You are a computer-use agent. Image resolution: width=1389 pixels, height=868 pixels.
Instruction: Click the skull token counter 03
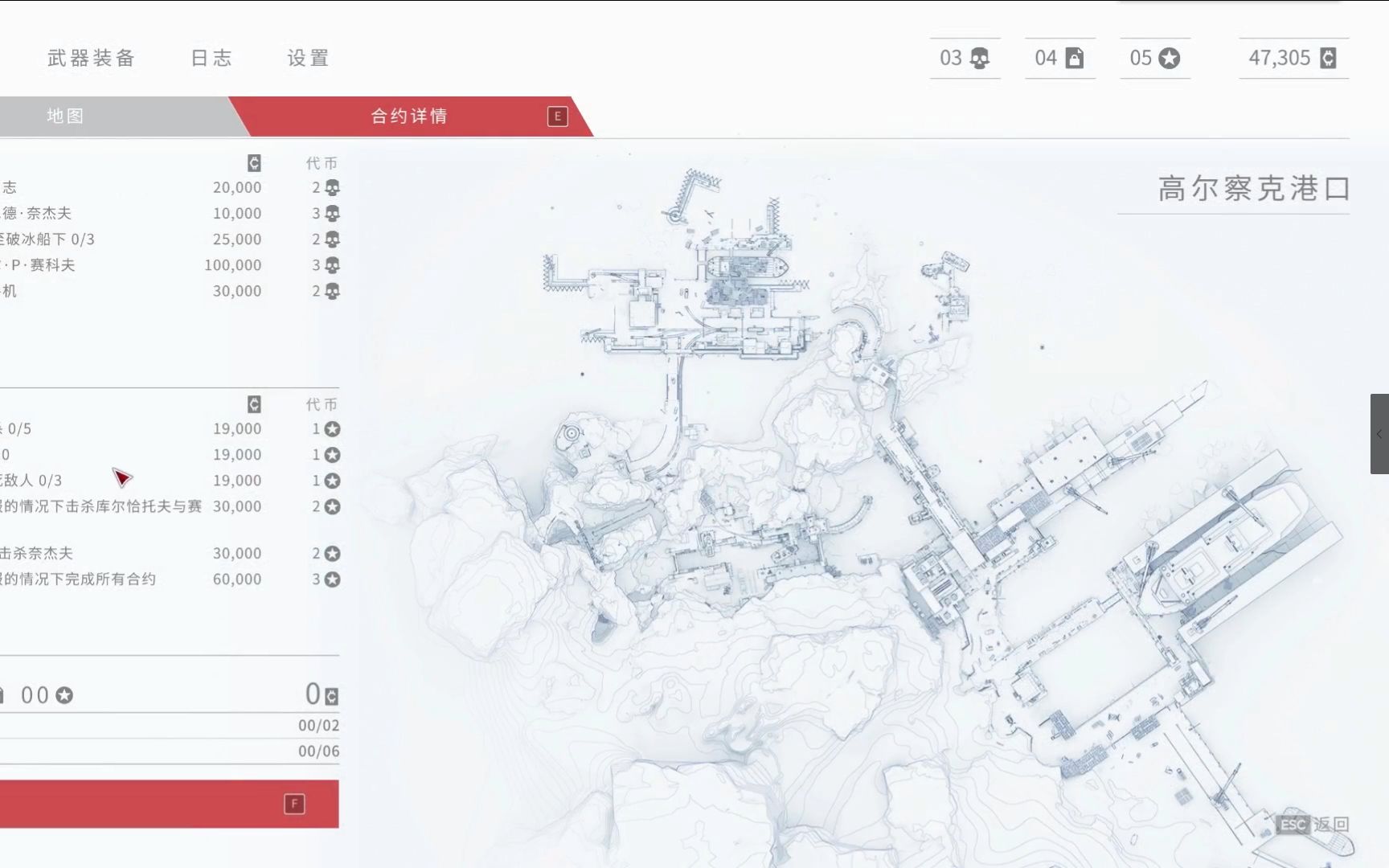click(965, 58)
